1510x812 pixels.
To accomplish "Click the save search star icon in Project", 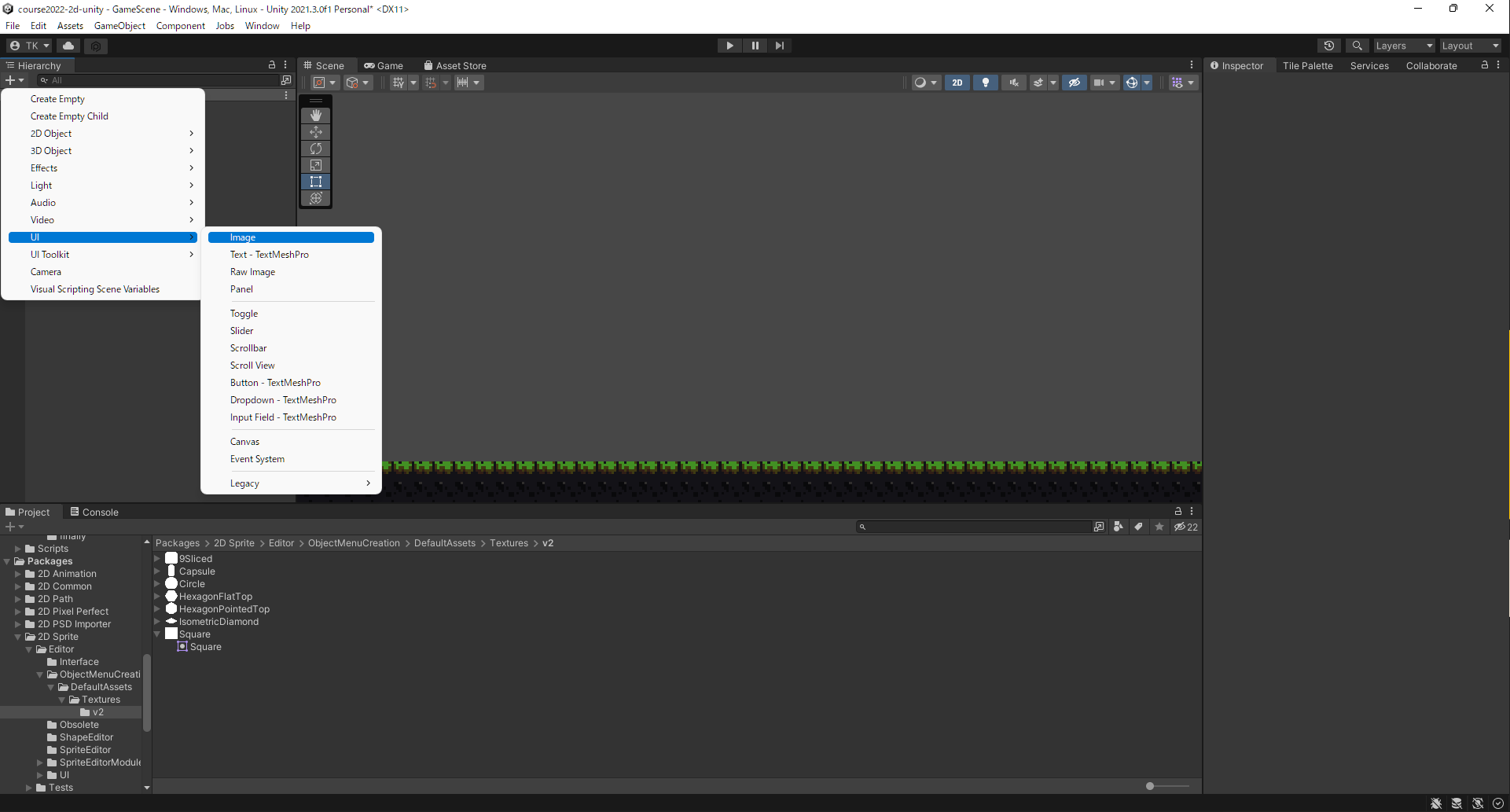I will tap(1159, 527).
